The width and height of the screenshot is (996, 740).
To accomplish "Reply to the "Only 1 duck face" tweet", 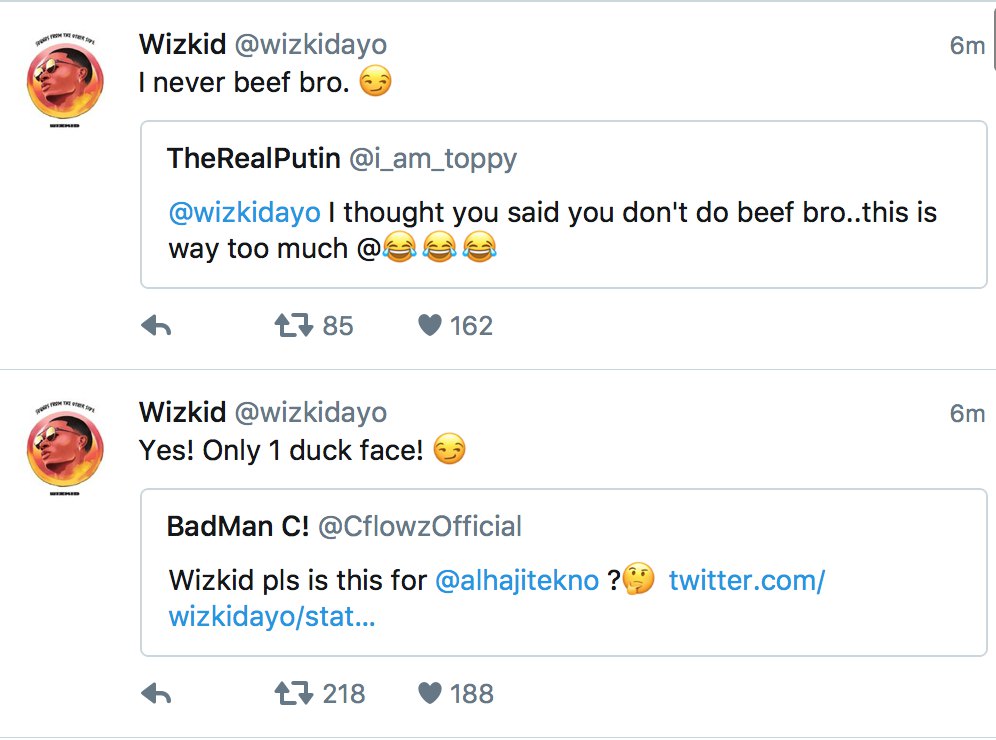I will [x=156, y=694].
